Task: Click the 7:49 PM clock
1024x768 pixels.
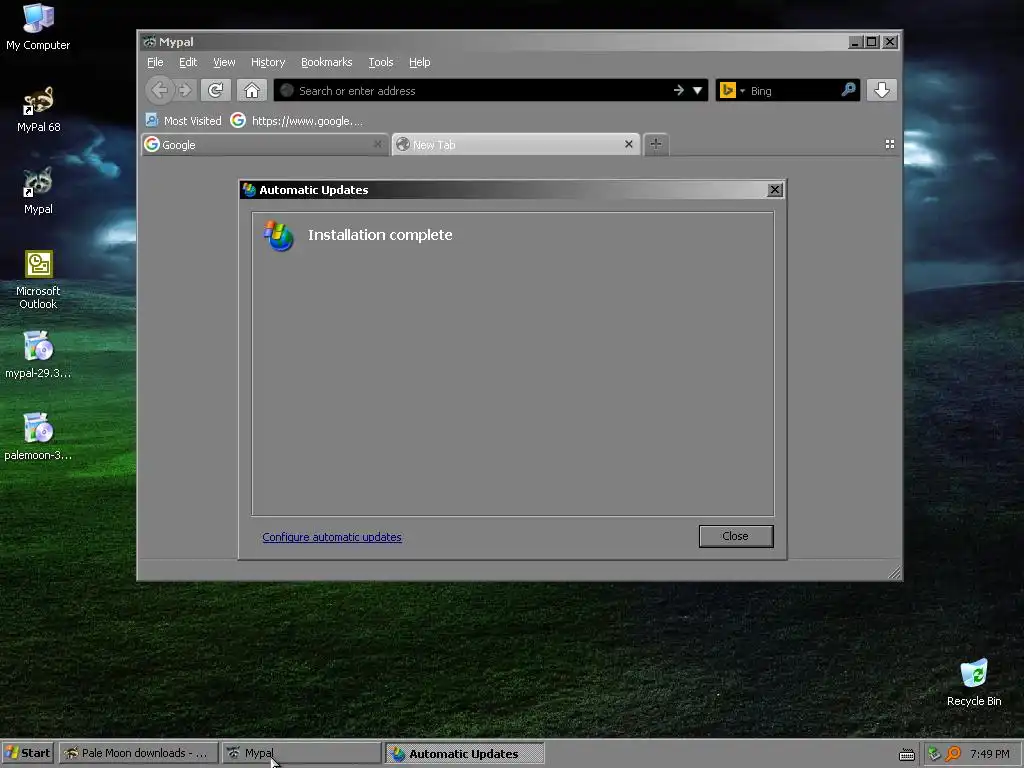Action: pyautogui.click(x=989, y=754)
